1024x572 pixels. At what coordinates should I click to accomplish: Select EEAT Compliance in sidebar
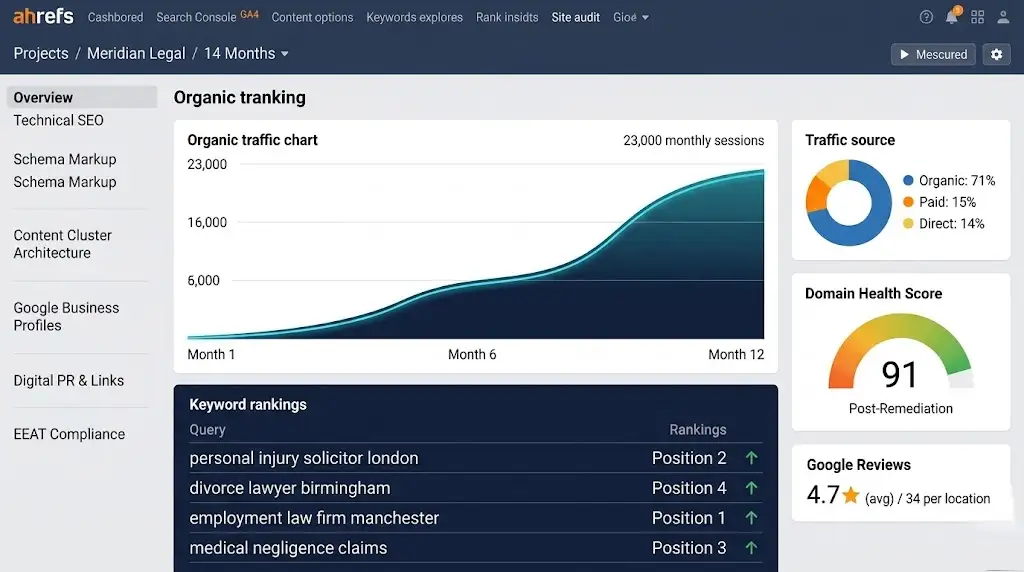pos(69,434)
